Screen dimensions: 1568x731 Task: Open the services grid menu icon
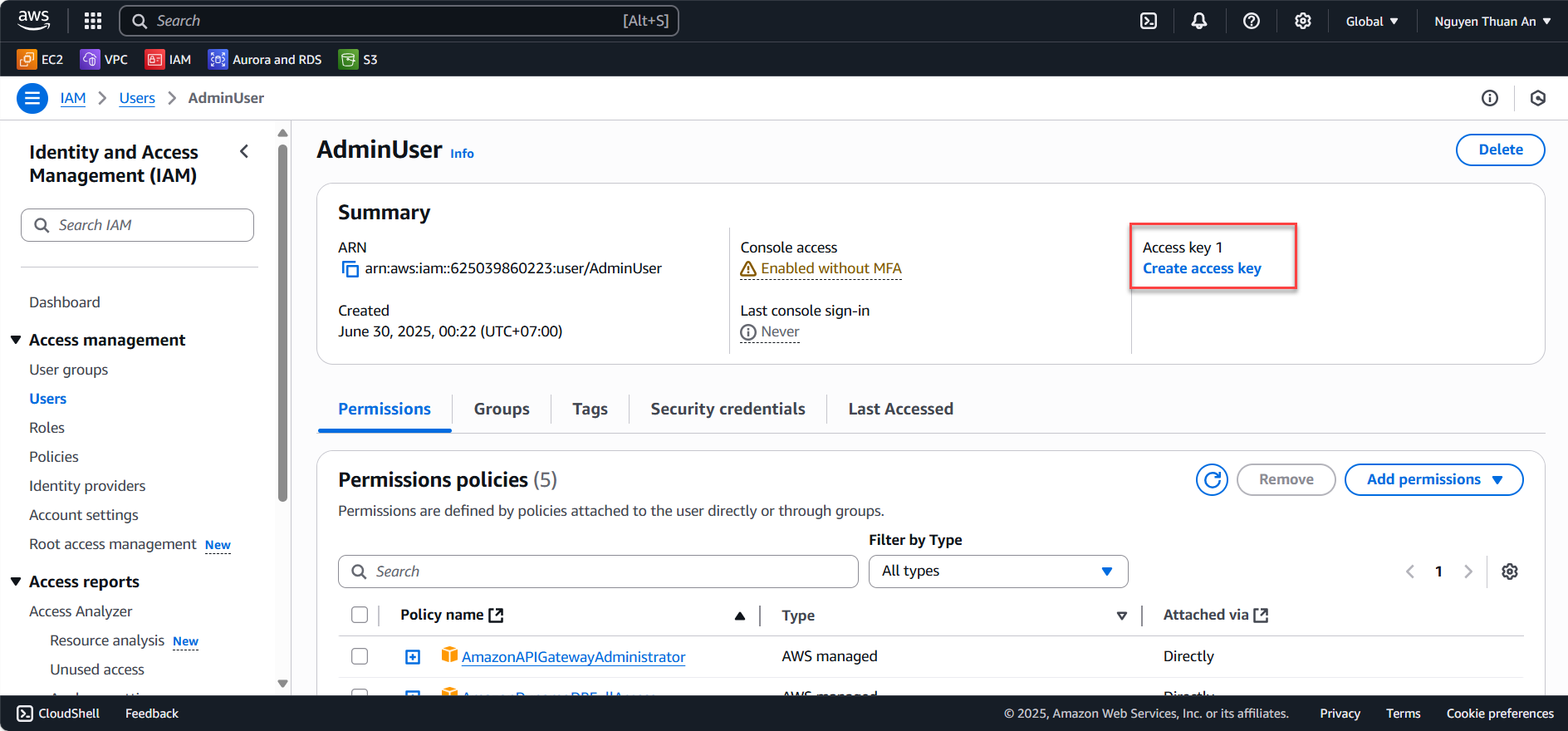93,21
